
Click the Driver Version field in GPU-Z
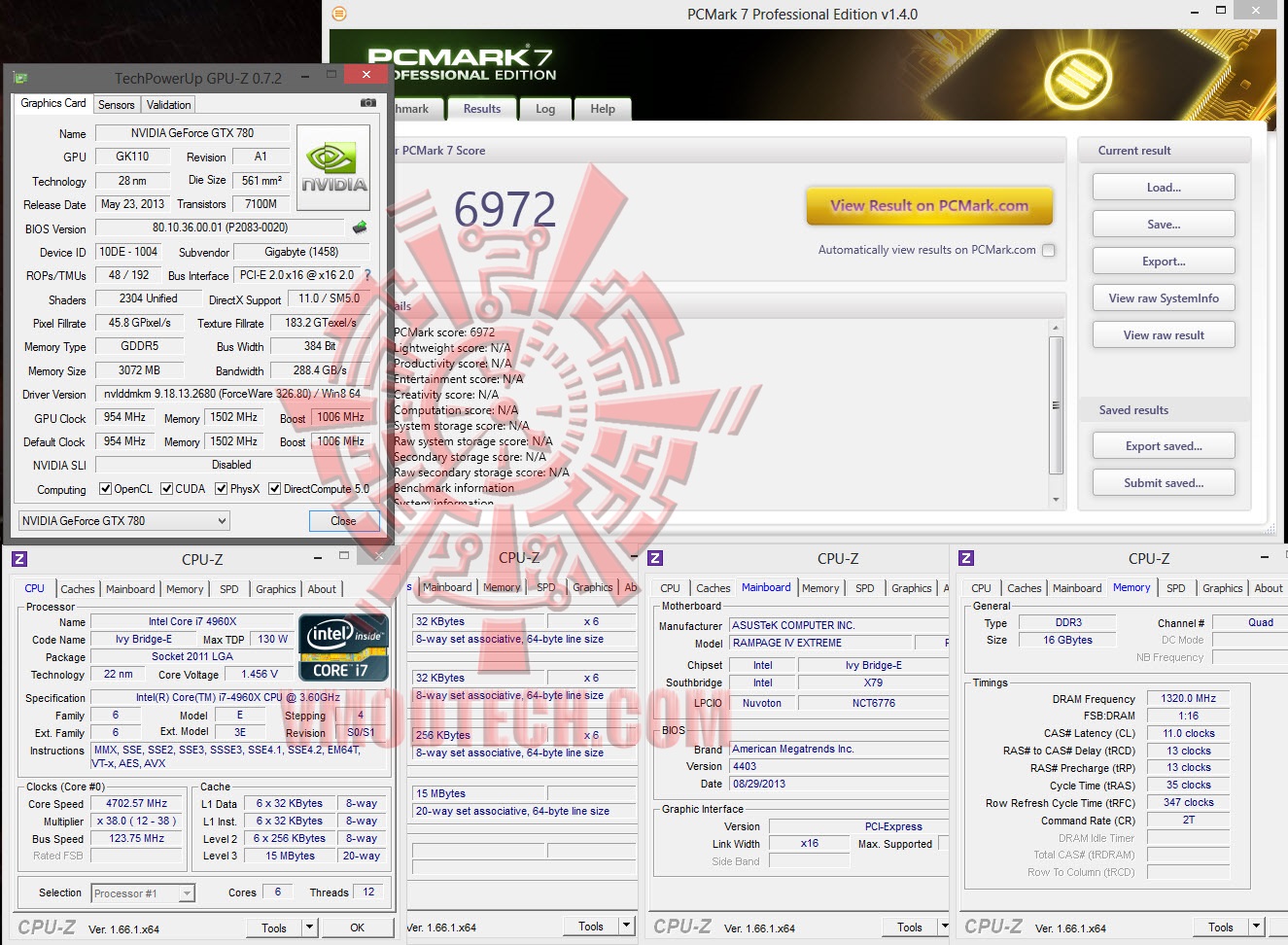[233, 394]
